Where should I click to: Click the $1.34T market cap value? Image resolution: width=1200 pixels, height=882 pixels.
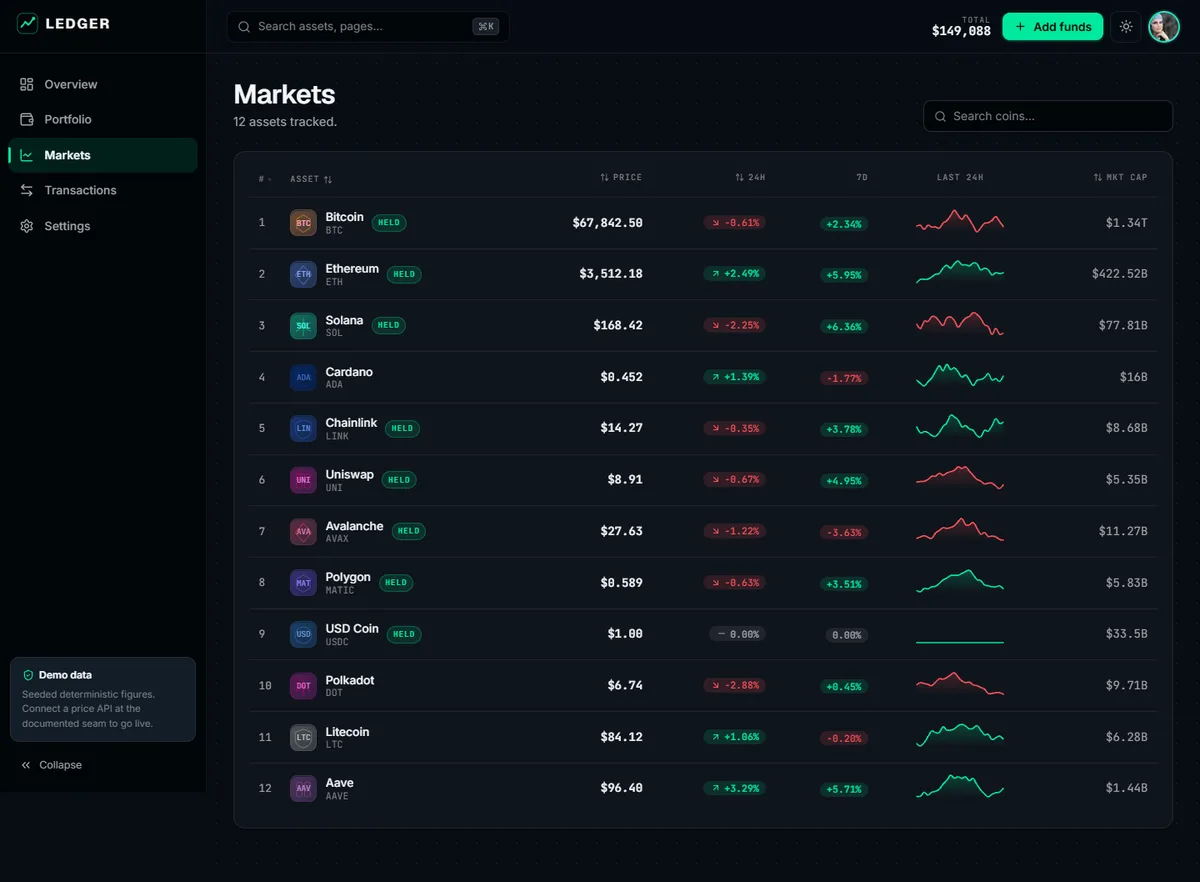[1126, 223]
